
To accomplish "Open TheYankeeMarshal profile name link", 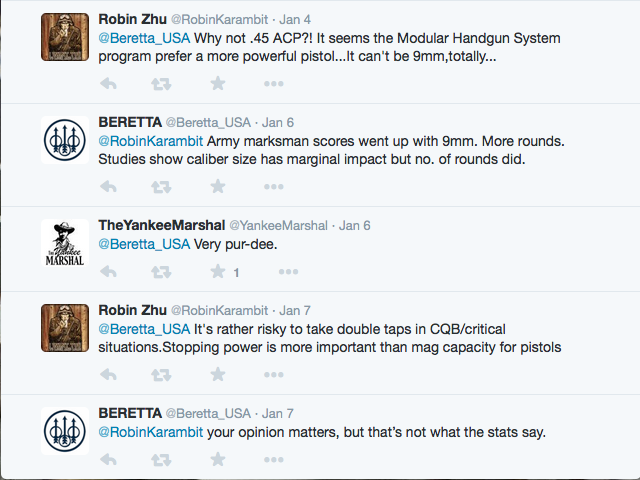I will tap(162, 225).
